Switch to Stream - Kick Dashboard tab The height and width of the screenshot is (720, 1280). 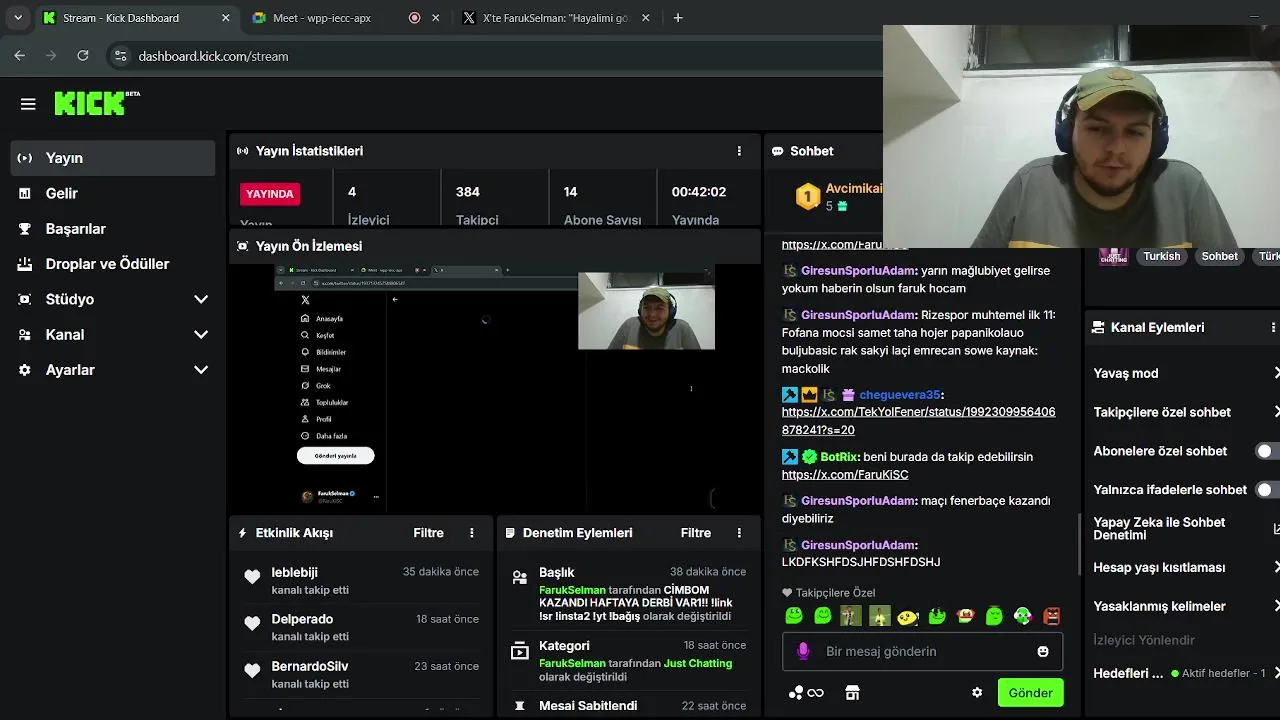point(136,18)
